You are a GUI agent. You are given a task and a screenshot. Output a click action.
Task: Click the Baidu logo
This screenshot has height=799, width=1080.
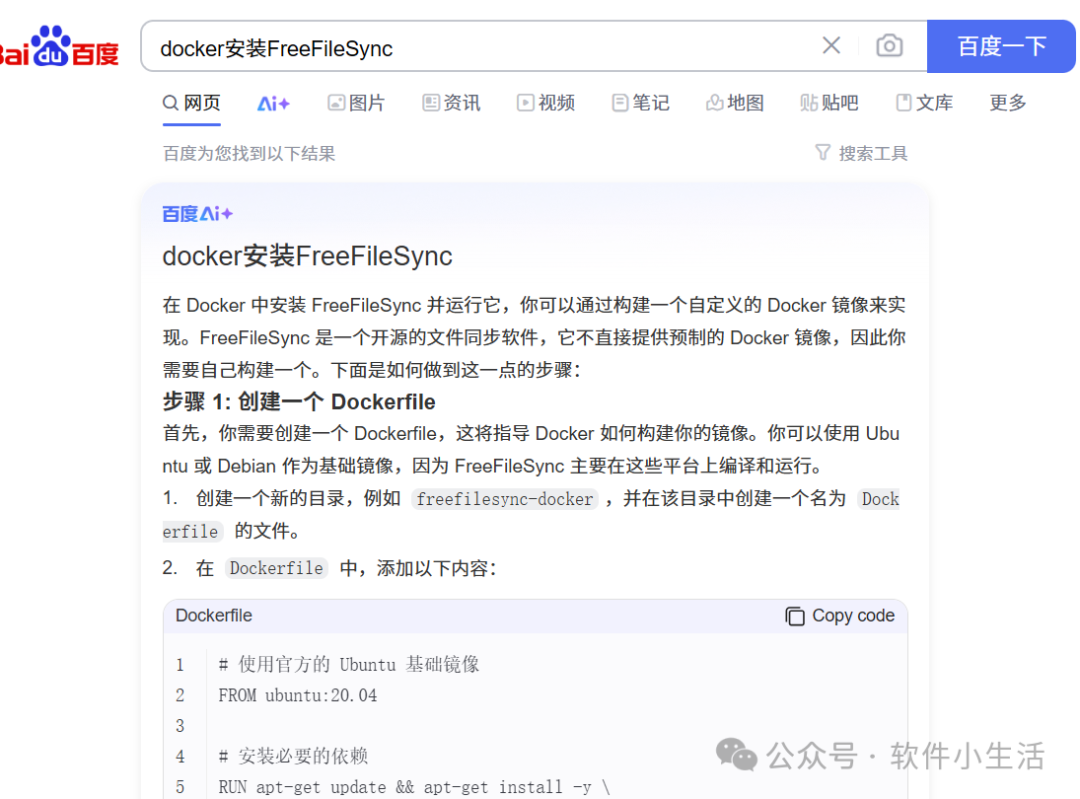pos(59,47)
